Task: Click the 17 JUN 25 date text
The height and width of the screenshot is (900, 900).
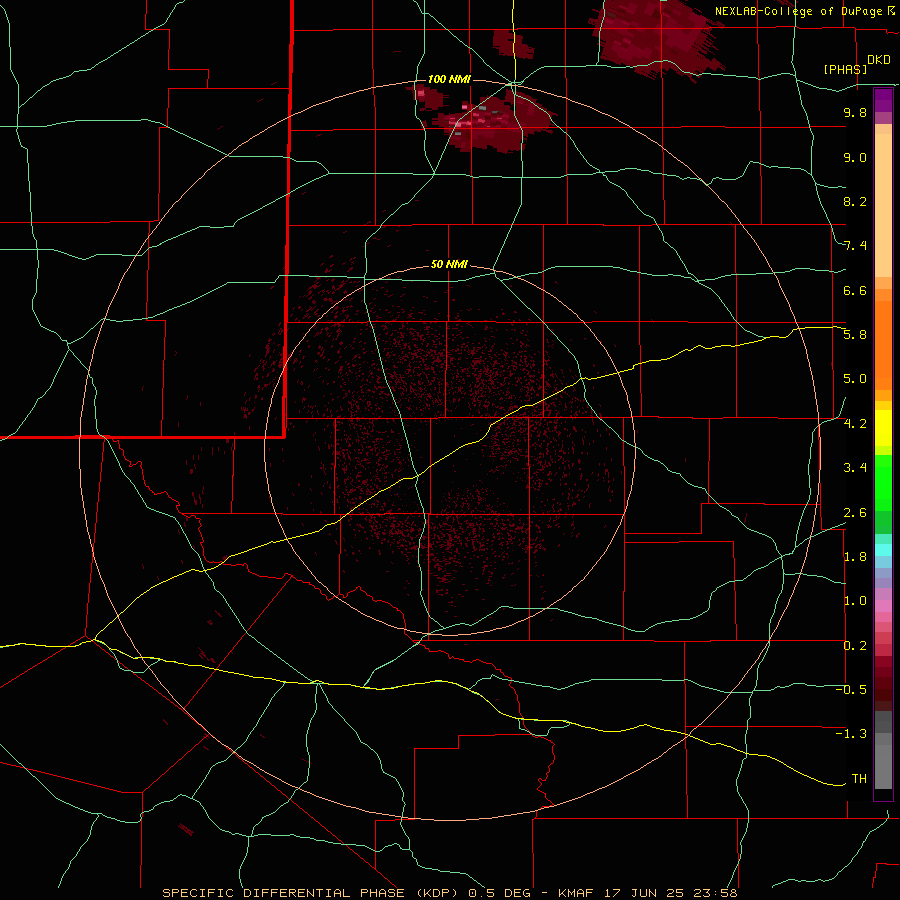Action: click(645, 893)
